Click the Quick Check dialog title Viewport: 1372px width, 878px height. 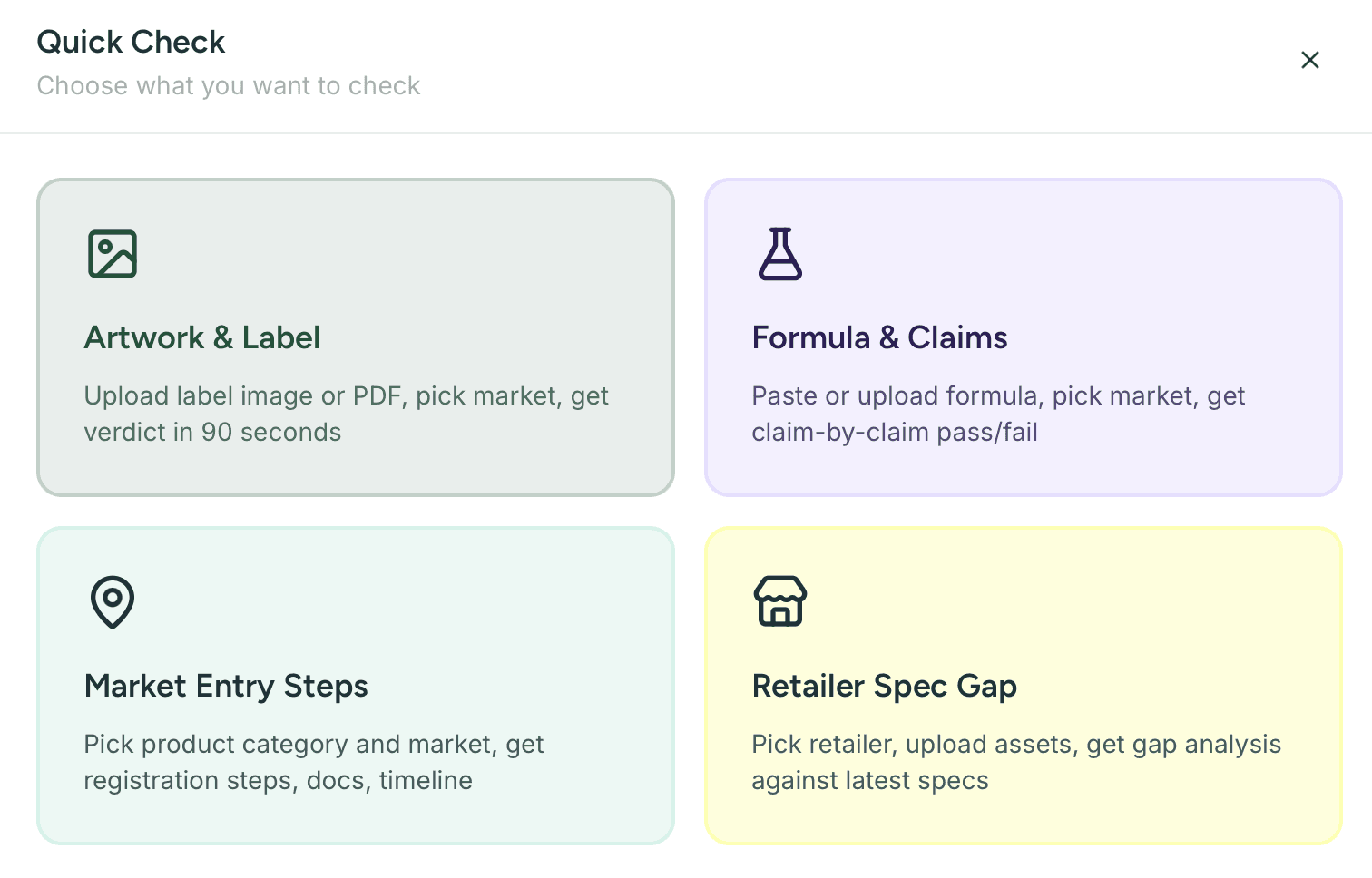[131, 43]
